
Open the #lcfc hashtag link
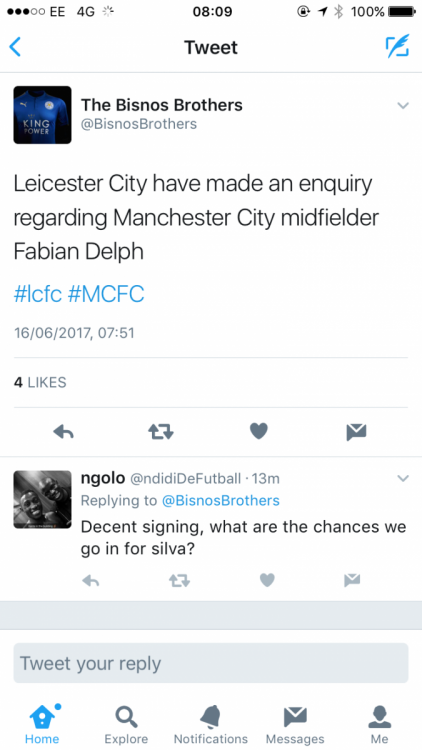(38, 294)
